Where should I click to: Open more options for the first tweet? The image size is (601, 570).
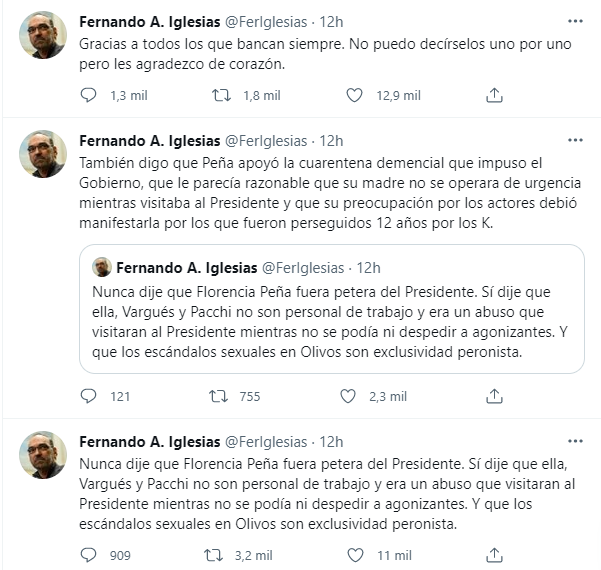click(575, 21)
